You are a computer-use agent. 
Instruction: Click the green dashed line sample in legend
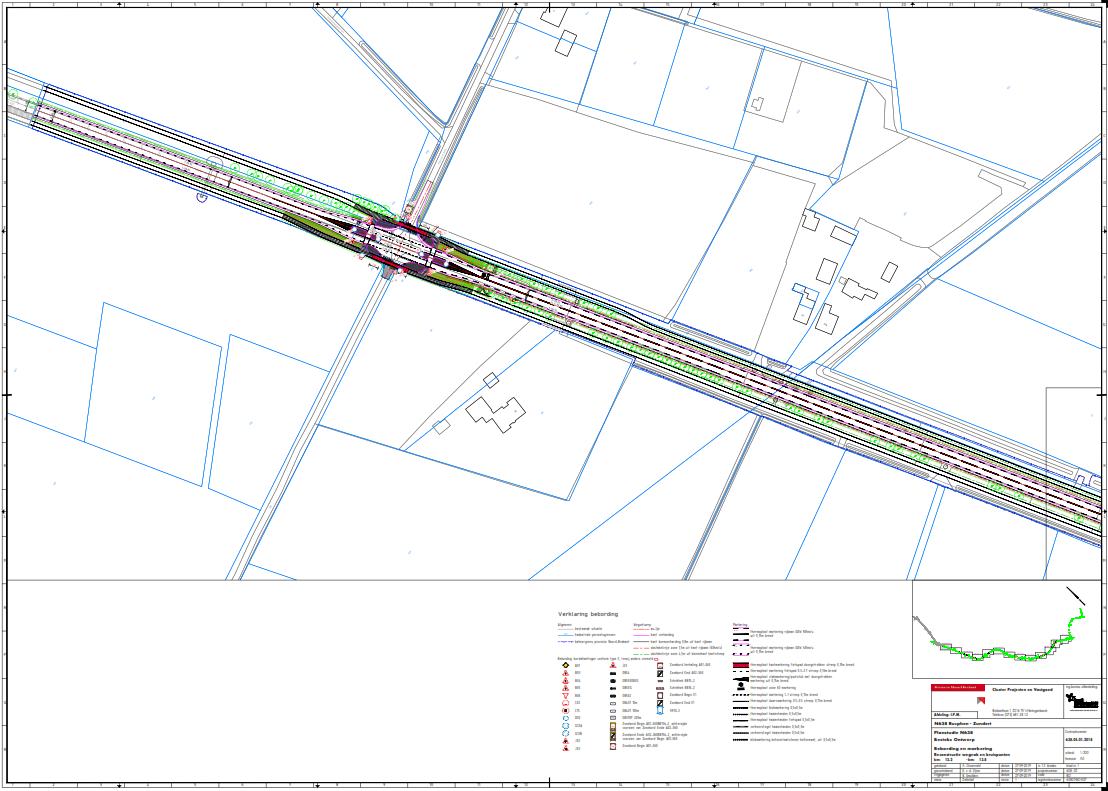(640, 653)
